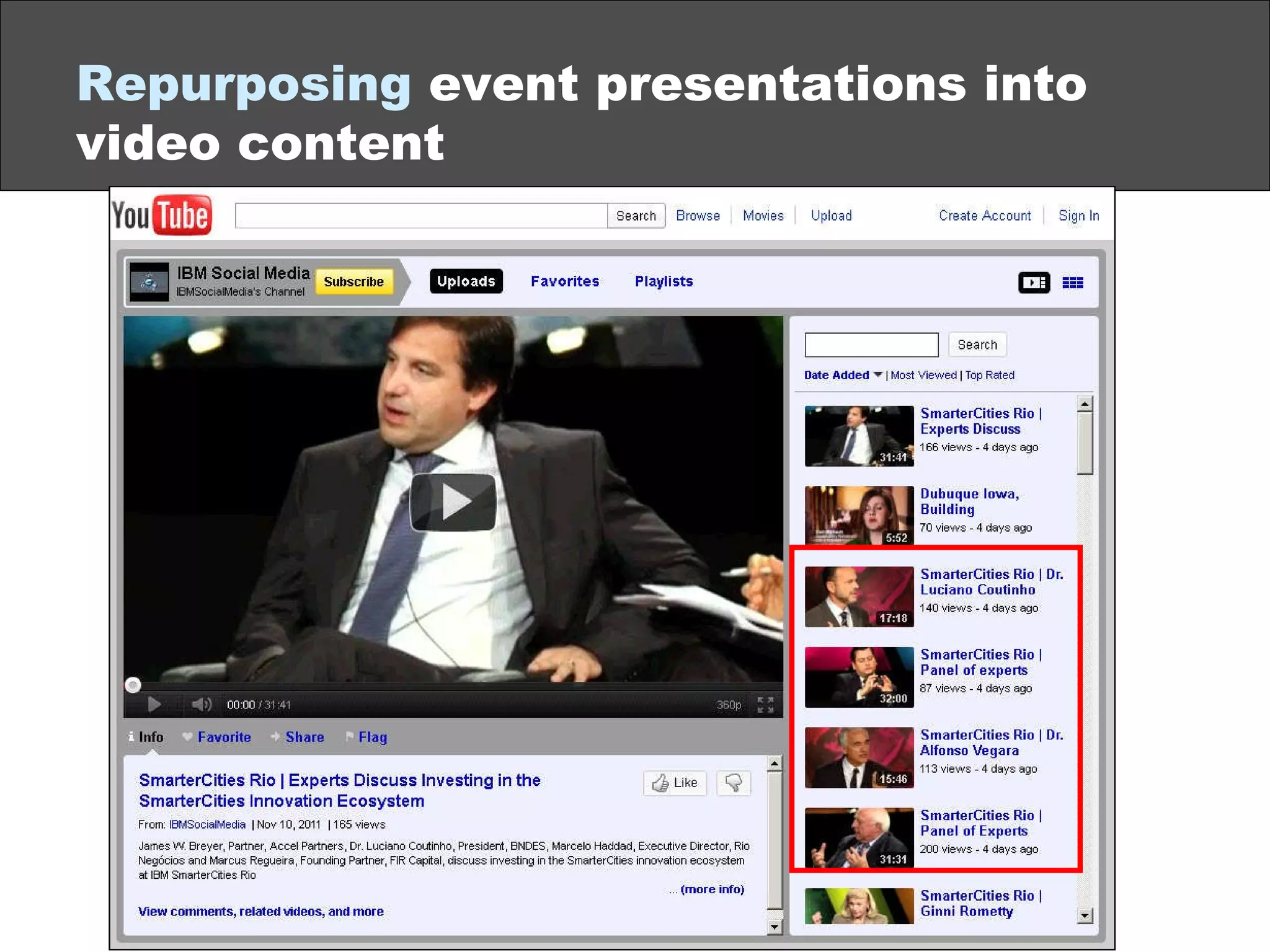The height and width of the screenshot is (952, 1270).
Task: Click the Dr. Alfonso Vegara title link
Action: coord(992,743)
